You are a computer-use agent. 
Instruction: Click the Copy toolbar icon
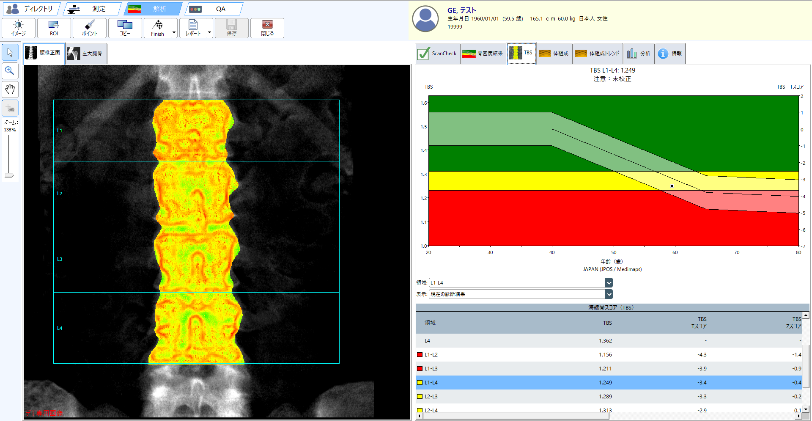pyautogui.click(x=125, y=27)
